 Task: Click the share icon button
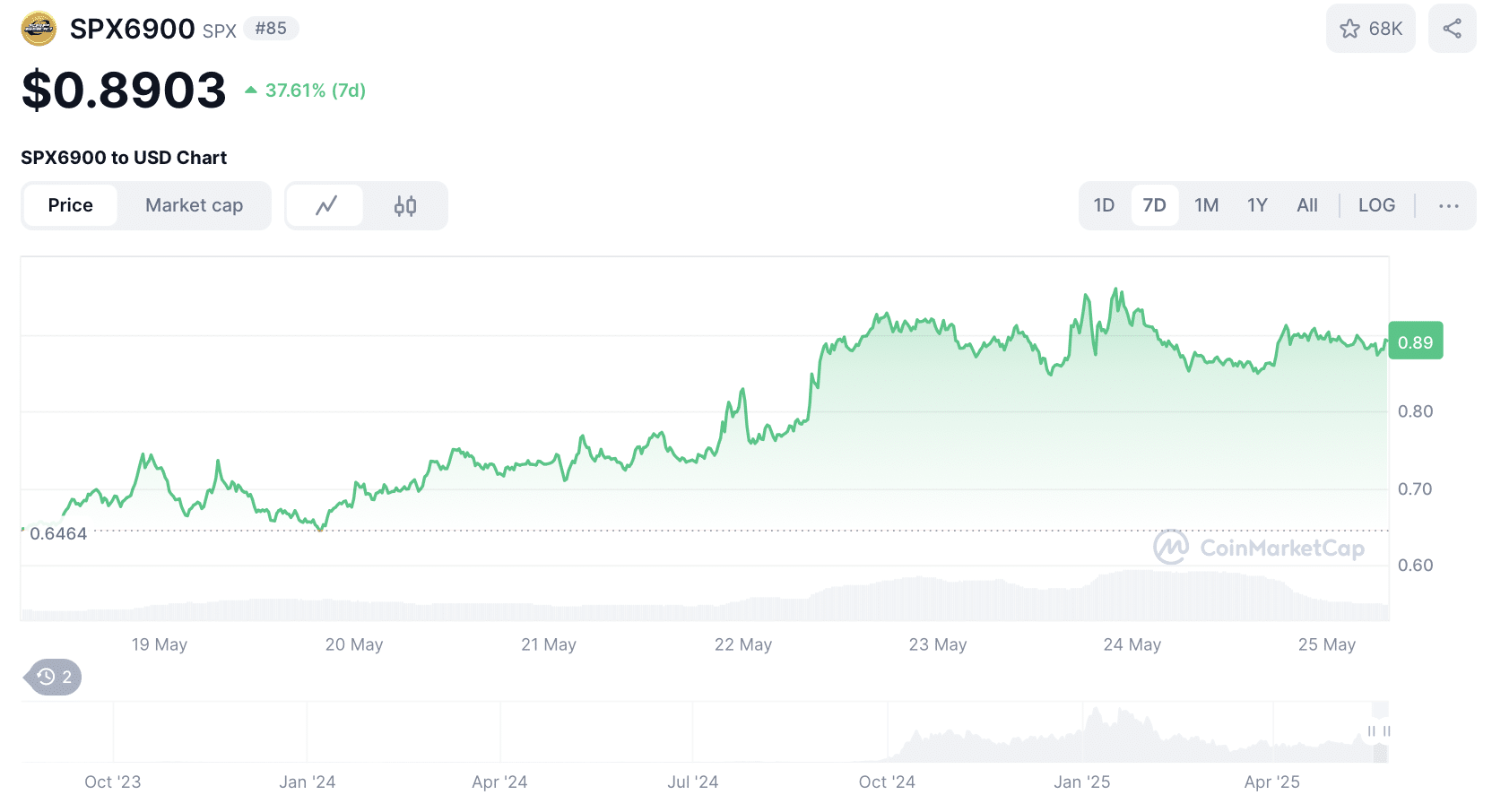tap(1452, 29)
